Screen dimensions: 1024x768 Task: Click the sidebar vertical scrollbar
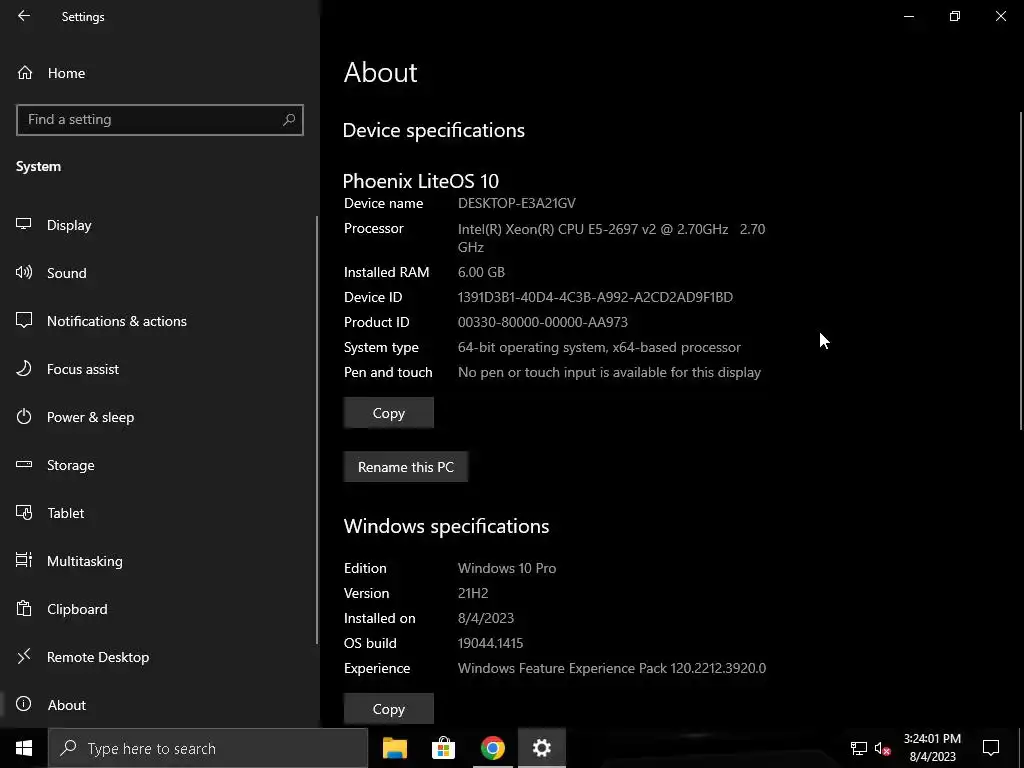[x=317, y=430]
